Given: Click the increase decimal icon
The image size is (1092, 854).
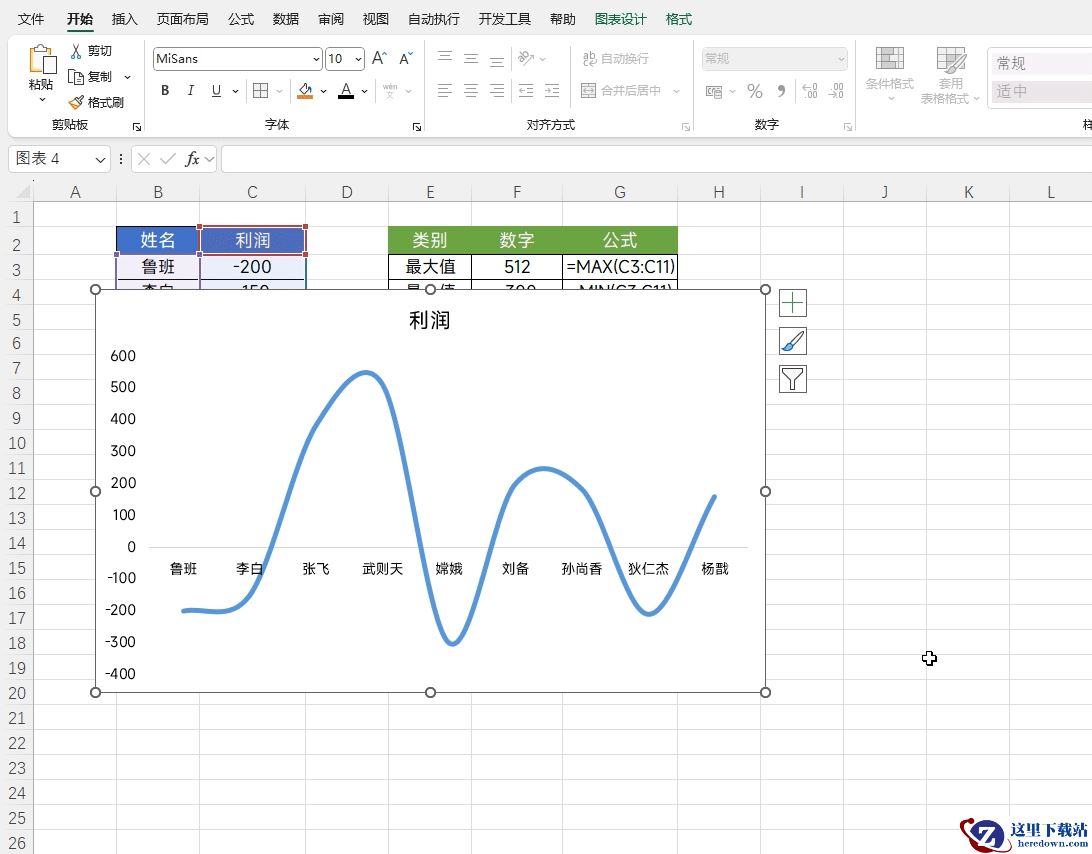Looking at the screenshot, I should point(810,91).
